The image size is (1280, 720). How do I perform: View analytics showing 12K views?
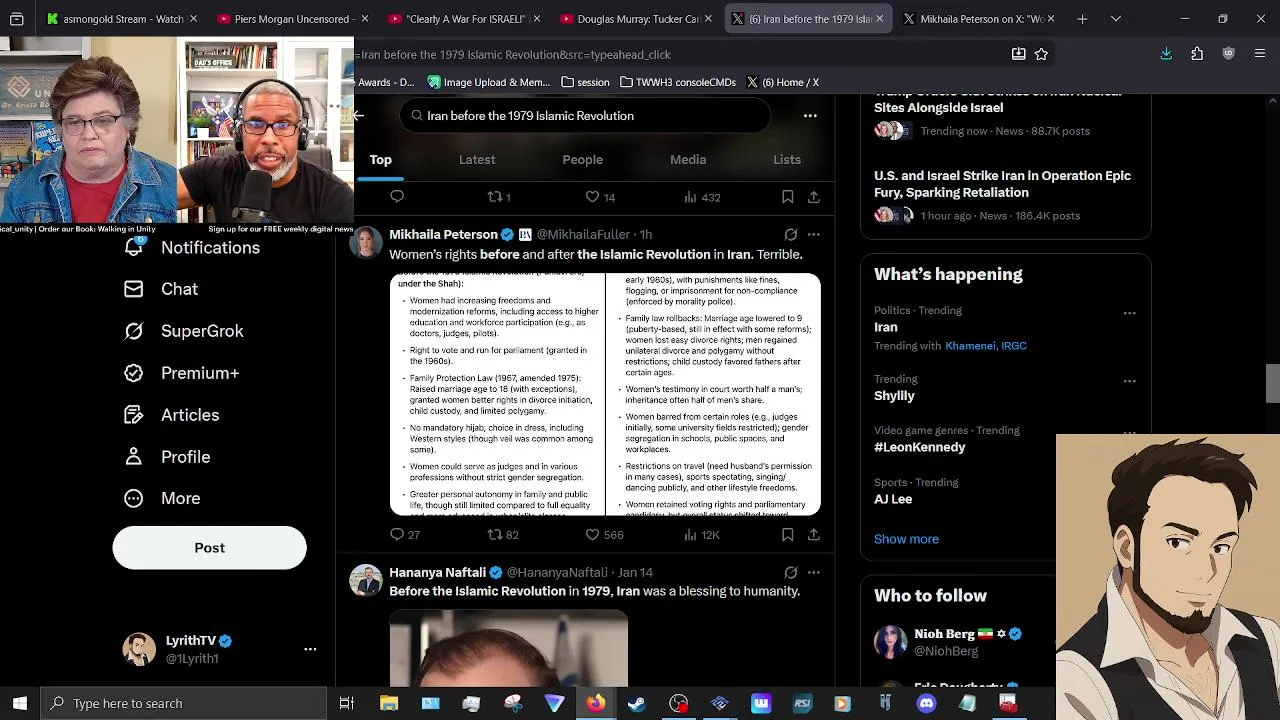701,535
